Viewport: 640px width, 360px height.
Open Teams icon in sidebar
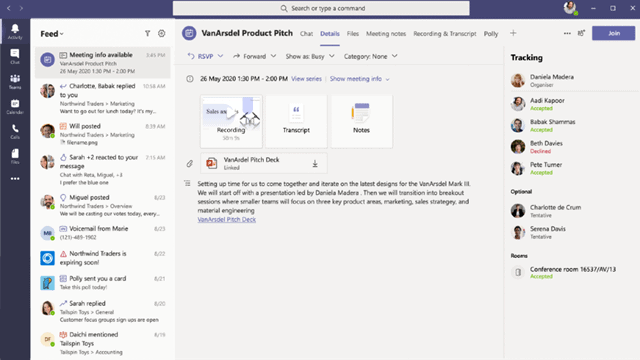pyautogui.click(x=15, y=81)
